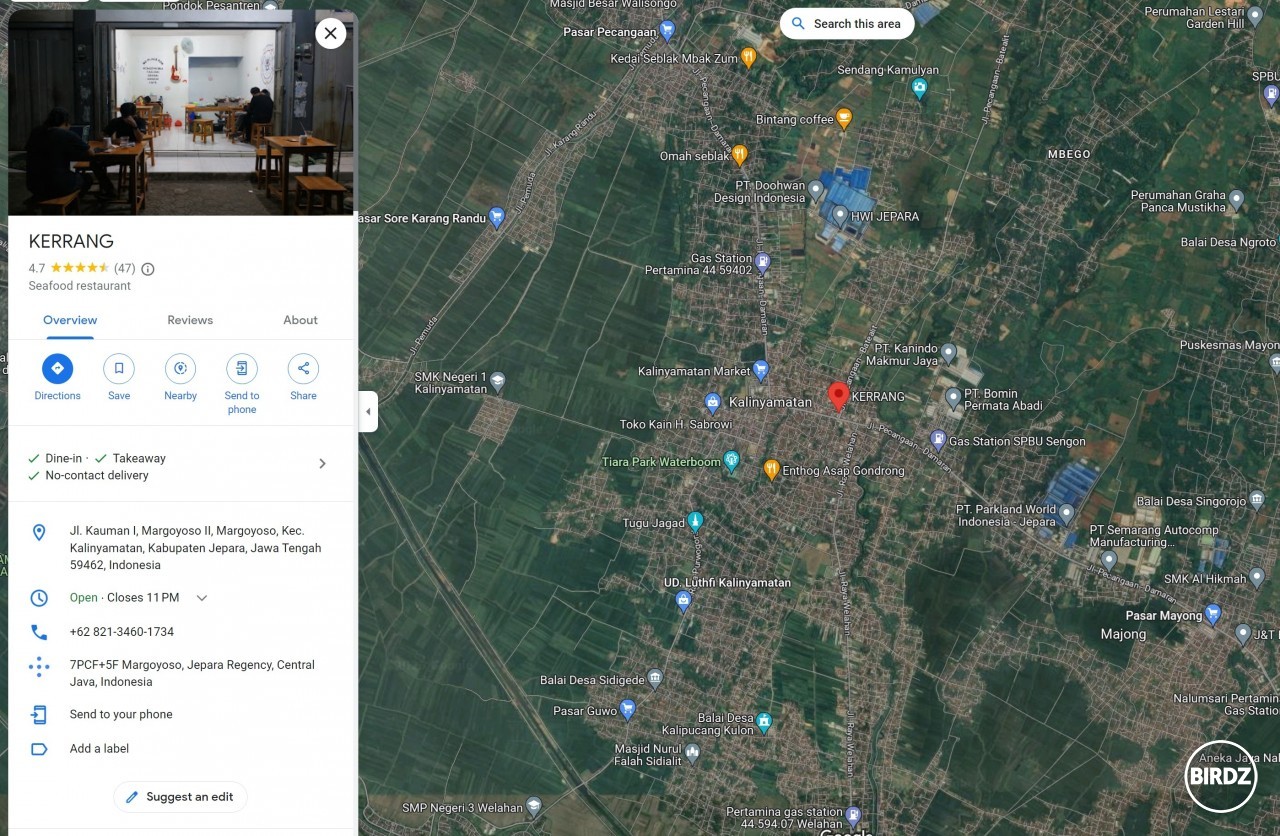This screenshot has height=836, width=1280.
Task: Select the Enthog Asap Gondrong restaurant pin
Action: (x=771, y=469)
